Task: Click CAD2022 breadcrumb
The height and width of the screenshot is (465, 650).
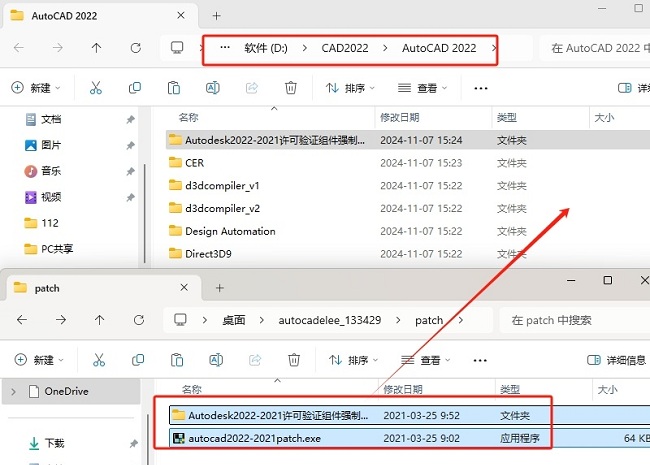Action: point(345,48)
